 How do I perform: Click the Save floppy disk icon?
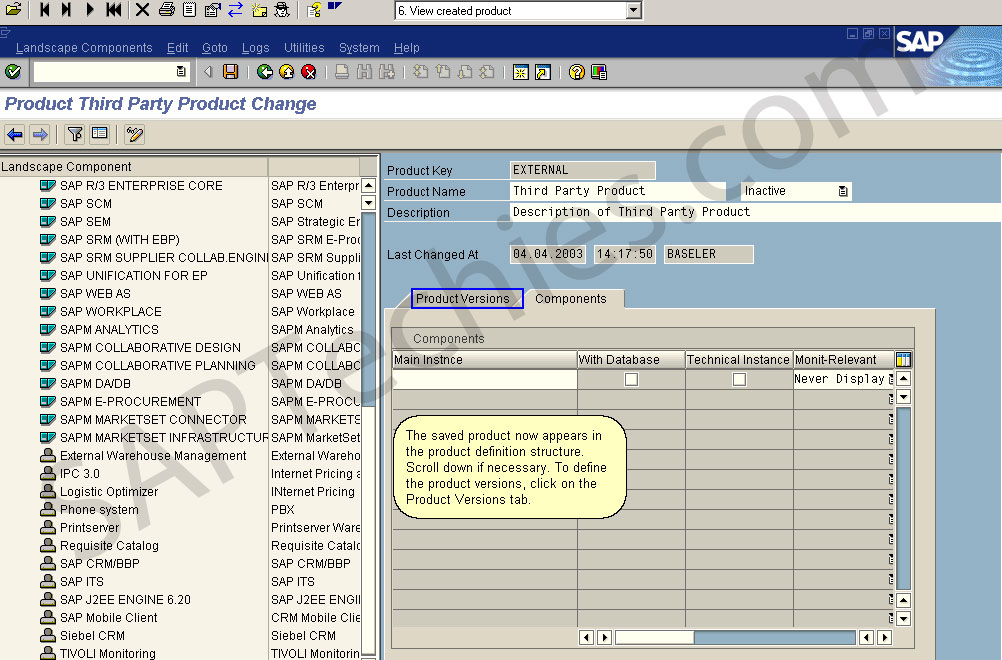click(x=231, y=72)
